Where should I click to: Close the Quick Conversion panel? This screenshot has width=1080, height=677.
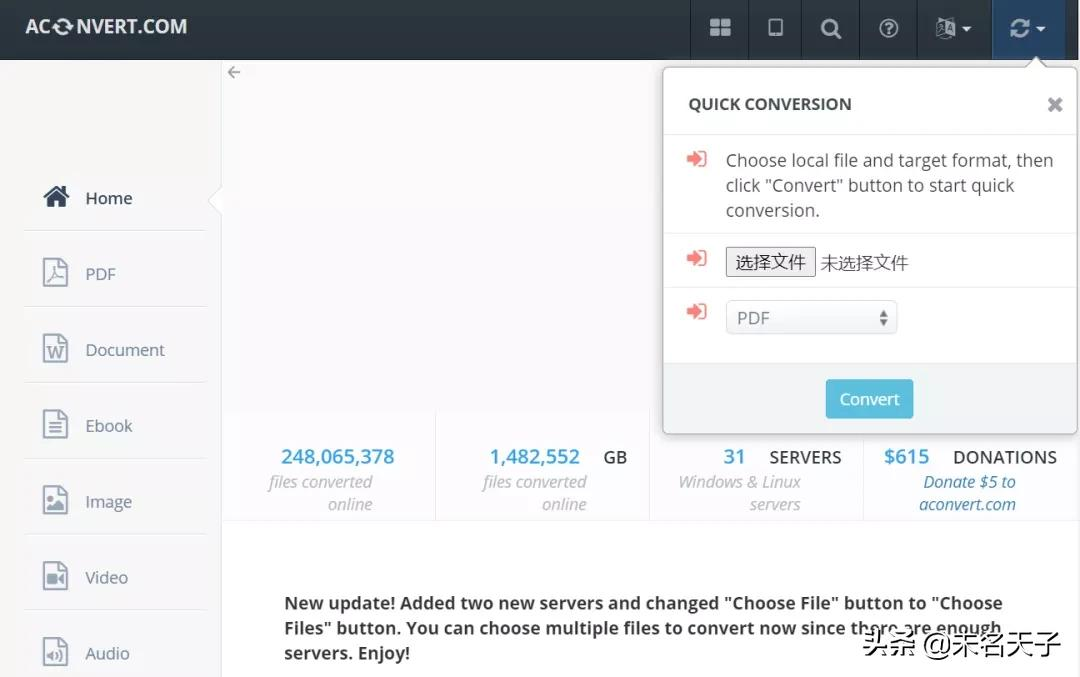click(1055, 105)
